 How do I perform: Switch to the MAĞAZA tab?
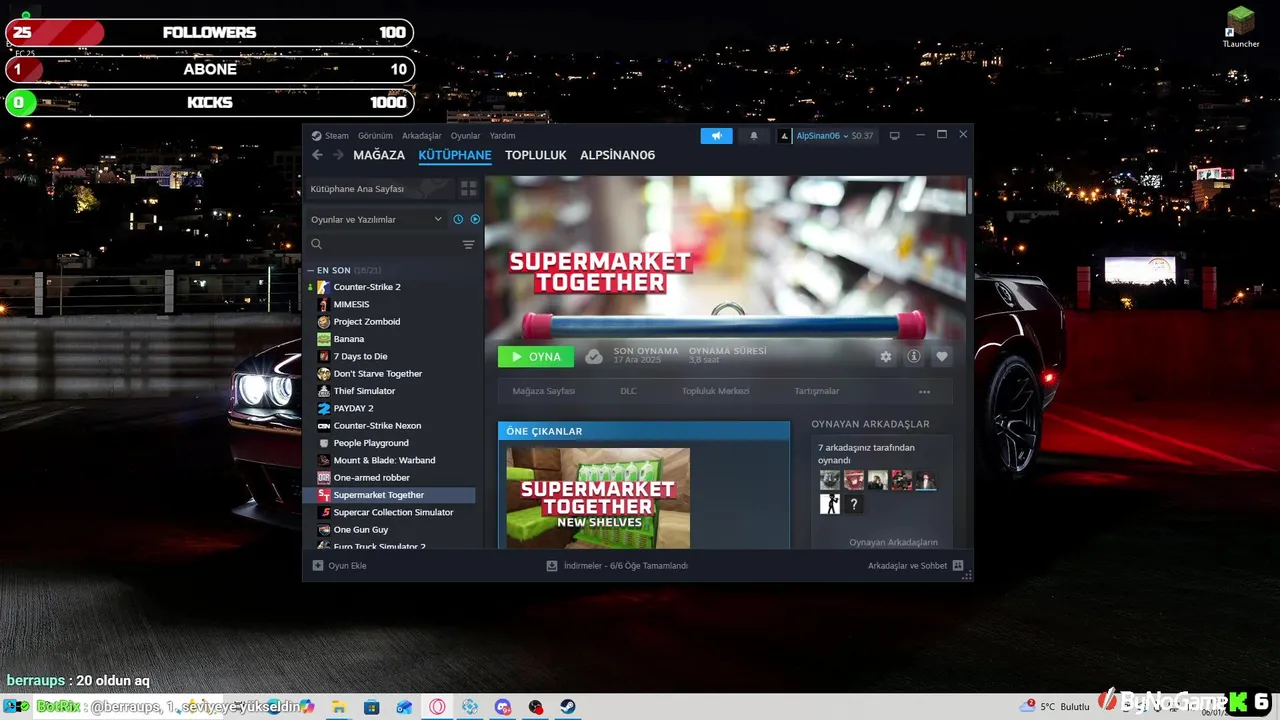[379, 155]
